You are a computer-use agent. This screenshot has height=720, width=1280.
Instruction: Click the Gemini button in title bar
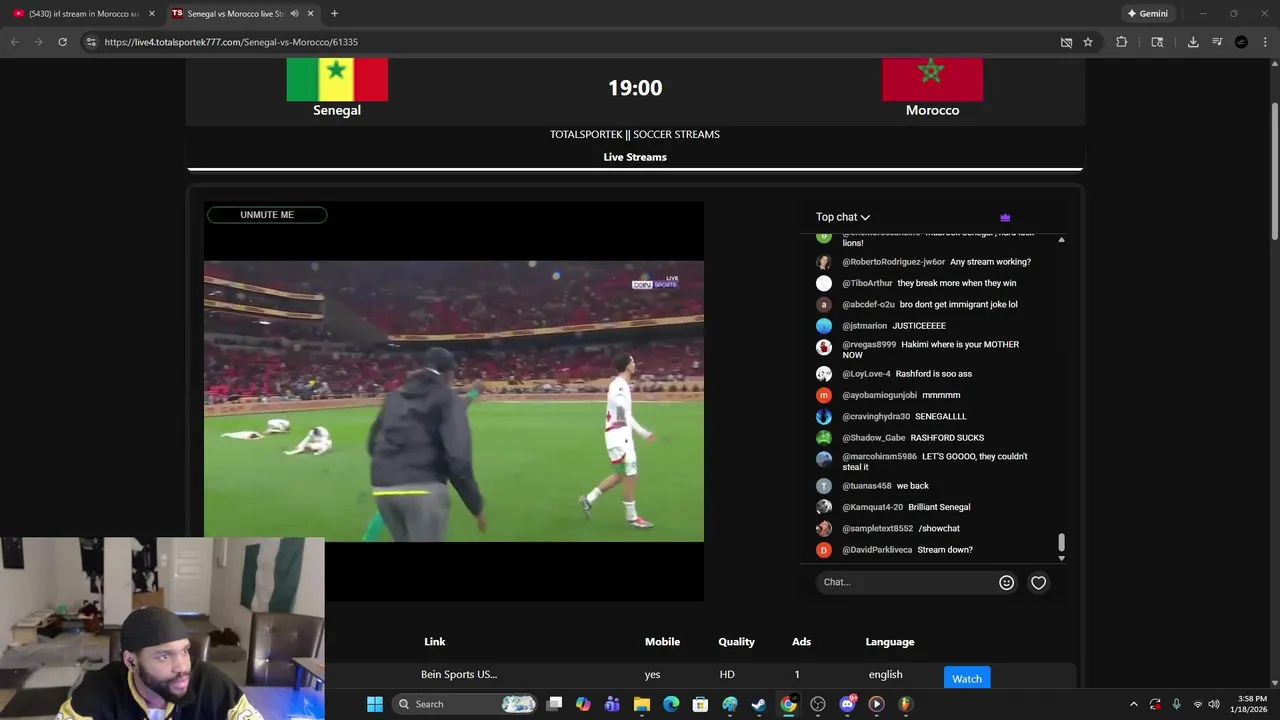tap(1147, 14)
